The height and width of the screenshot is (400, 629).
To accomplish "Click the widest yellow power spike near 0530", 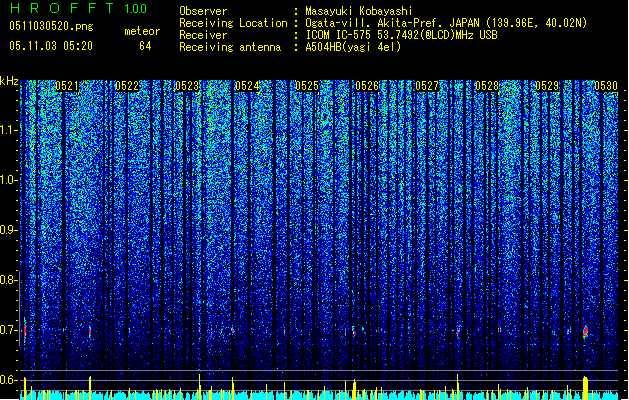I will tap(585, 388).
